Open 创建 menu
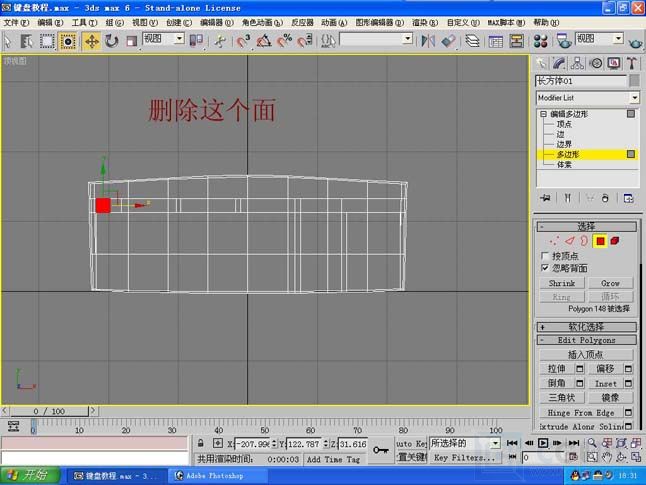The width and height of the screenshot is (646, 485). [x=179, y=23]
